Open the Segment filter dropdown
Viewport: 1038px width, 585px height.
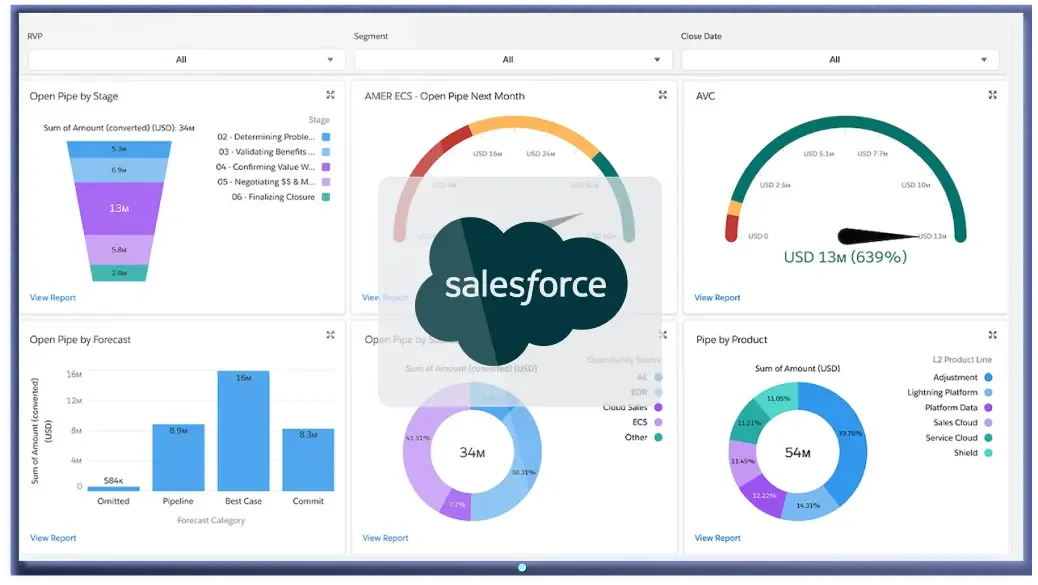coord(513,60)
